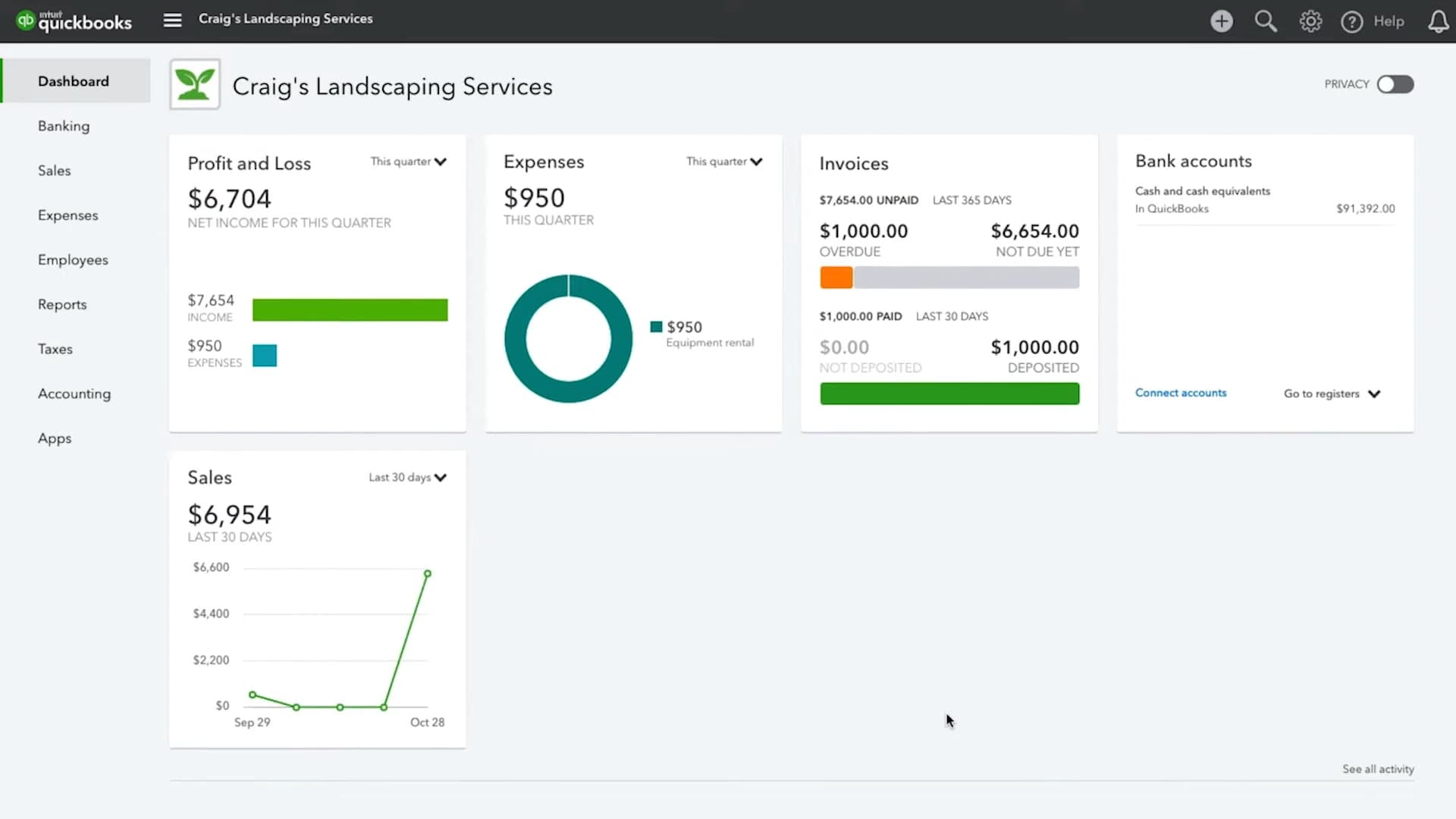Click the $1,000.00 PAID label

861,316
